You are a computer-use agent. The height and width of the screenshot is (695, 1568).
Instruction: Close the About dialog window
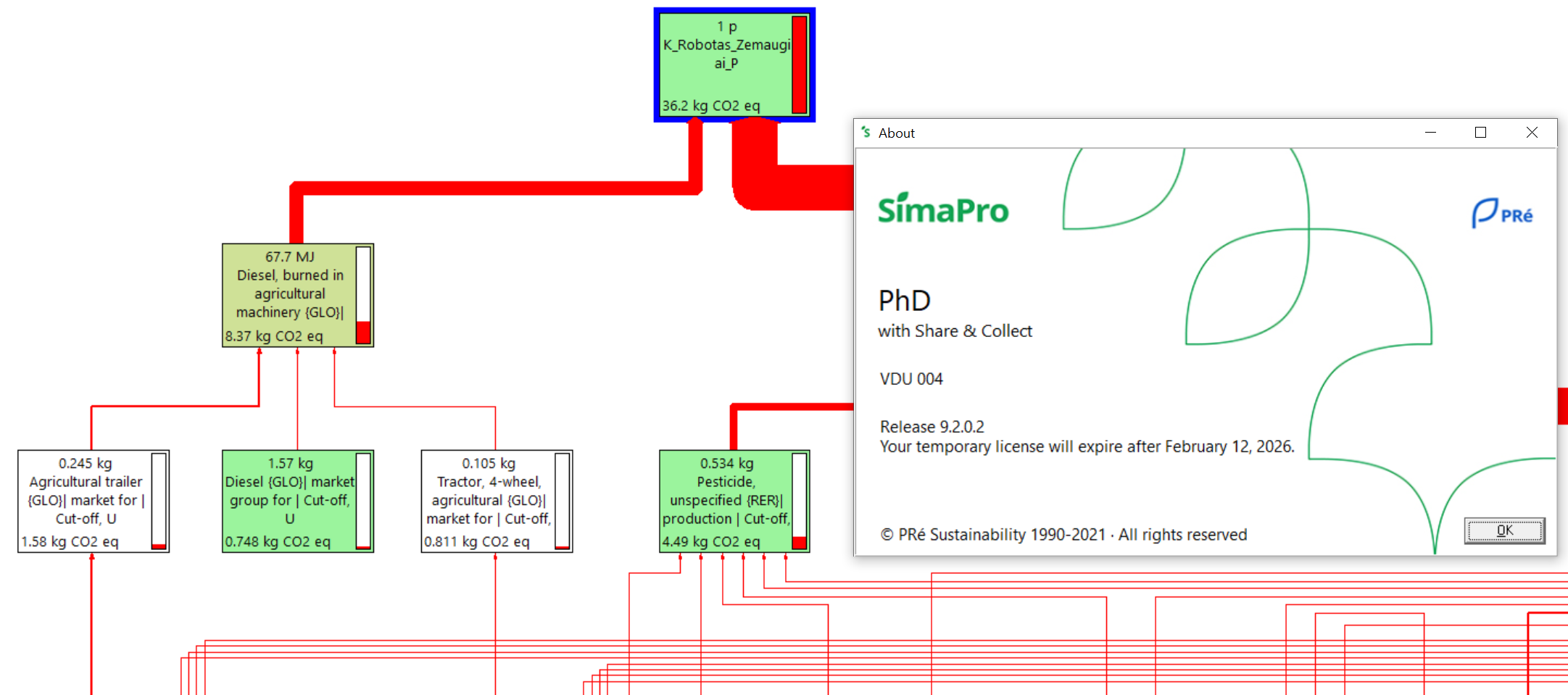tap(1531, 133)
